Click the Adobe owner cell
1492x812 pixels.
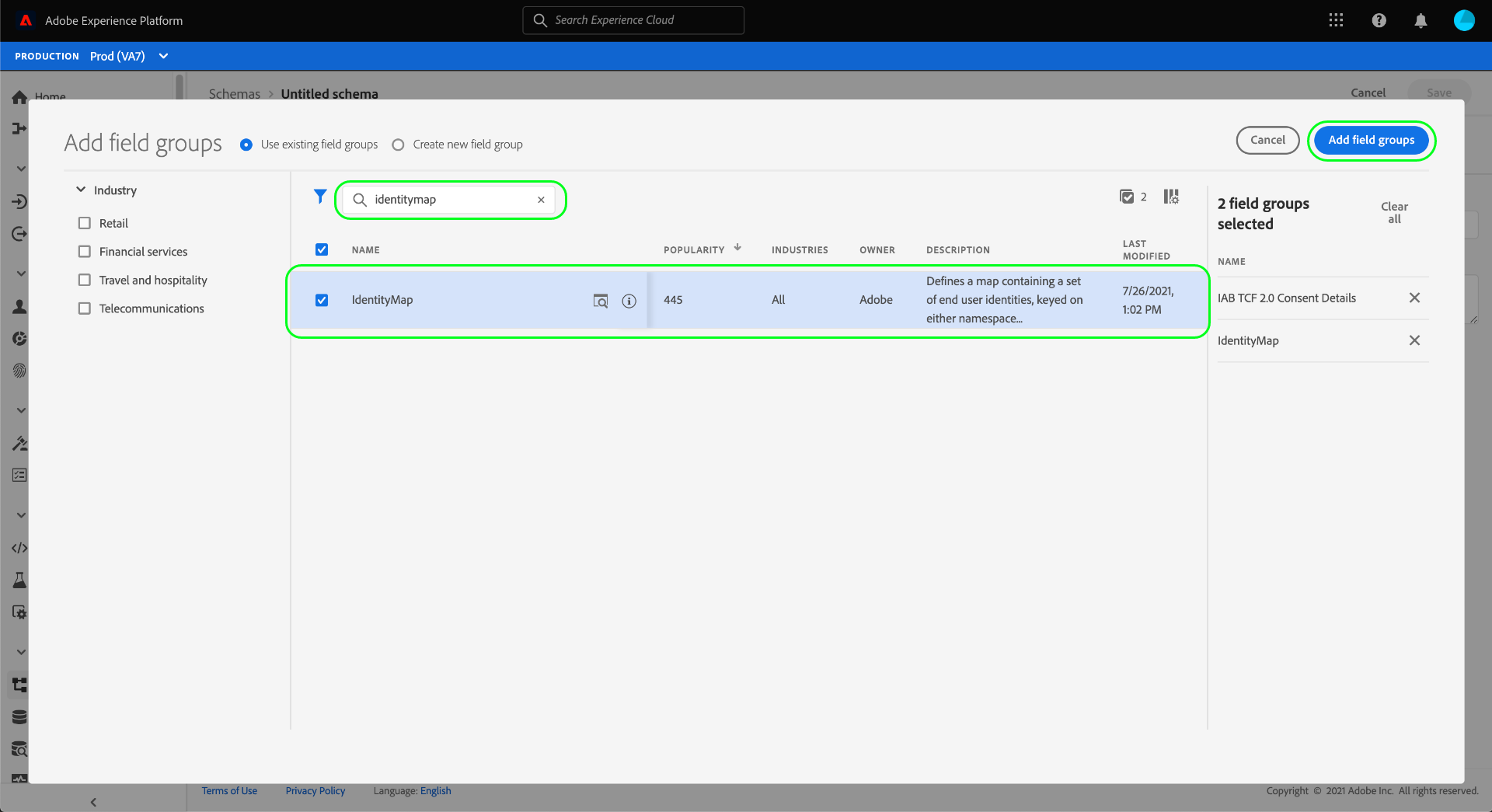click(876, 300)
